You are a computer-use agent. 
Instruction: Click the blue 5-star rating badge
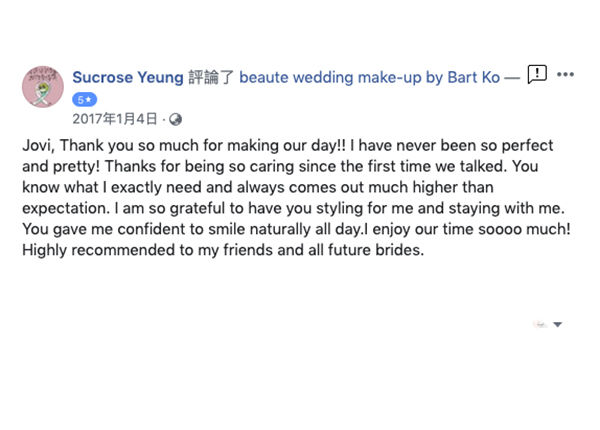pos(84,100)
